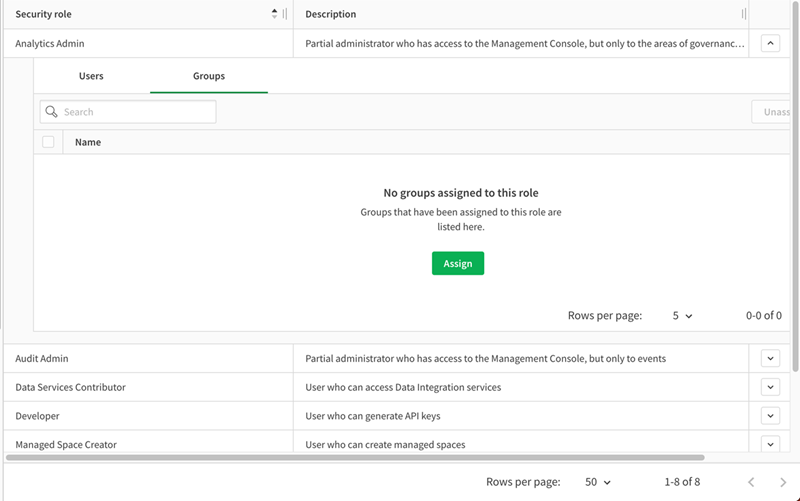Screen dimensions: 800x501
Task: Expand the Developer role row
Action: pos(769,416)
